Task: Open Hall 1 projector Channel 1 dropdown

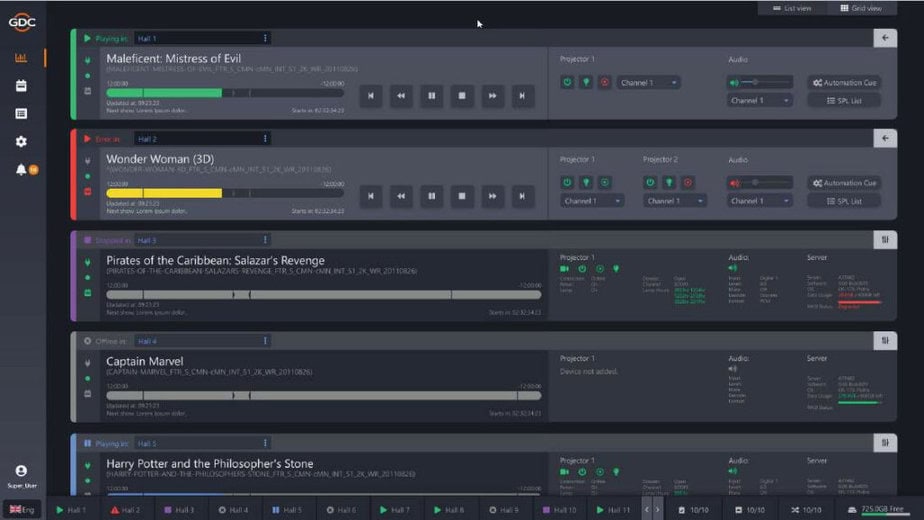Action: click(648, 83)
